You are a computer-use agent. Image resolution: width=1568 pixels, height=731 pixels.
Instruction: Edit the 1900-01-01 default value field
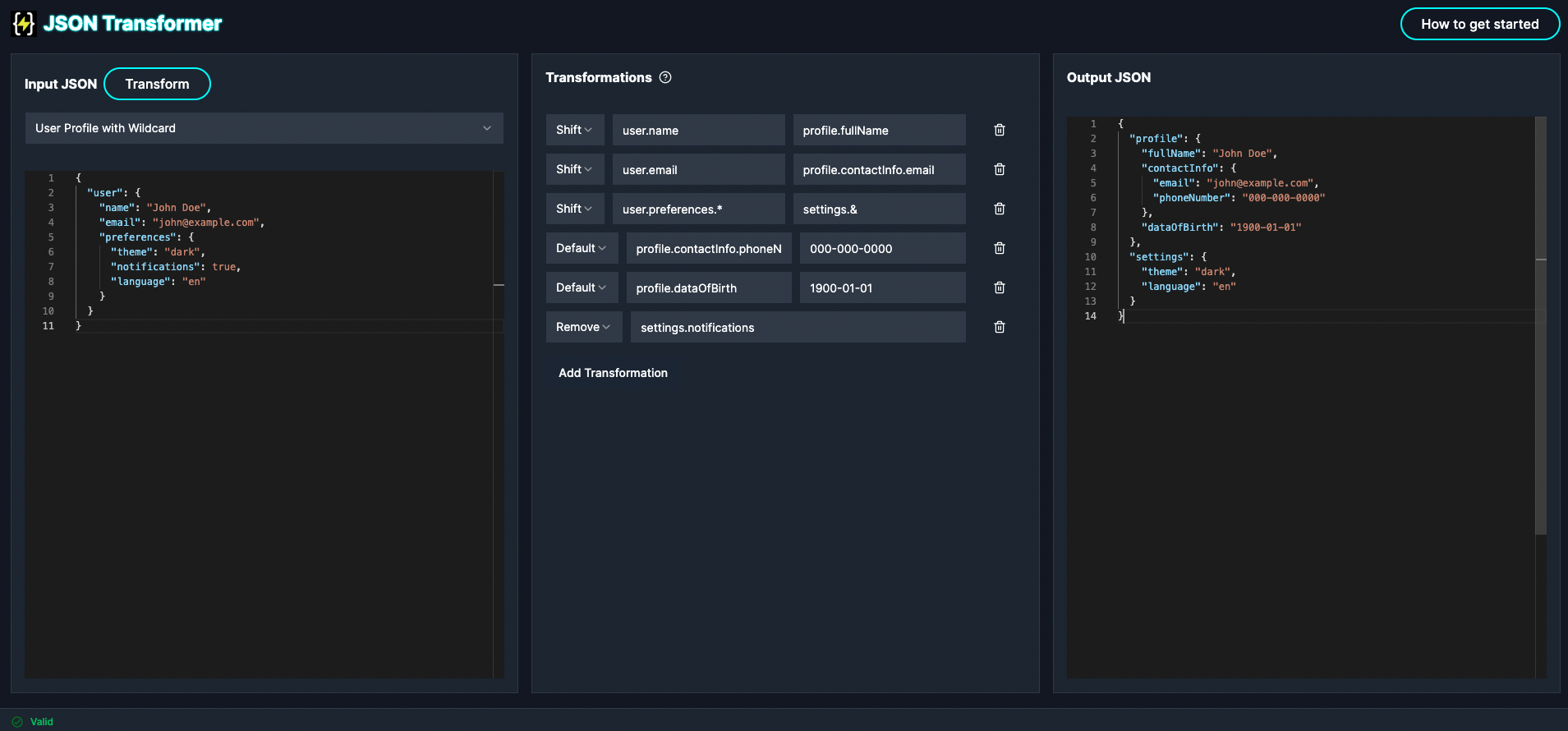[x=882, y=287]
